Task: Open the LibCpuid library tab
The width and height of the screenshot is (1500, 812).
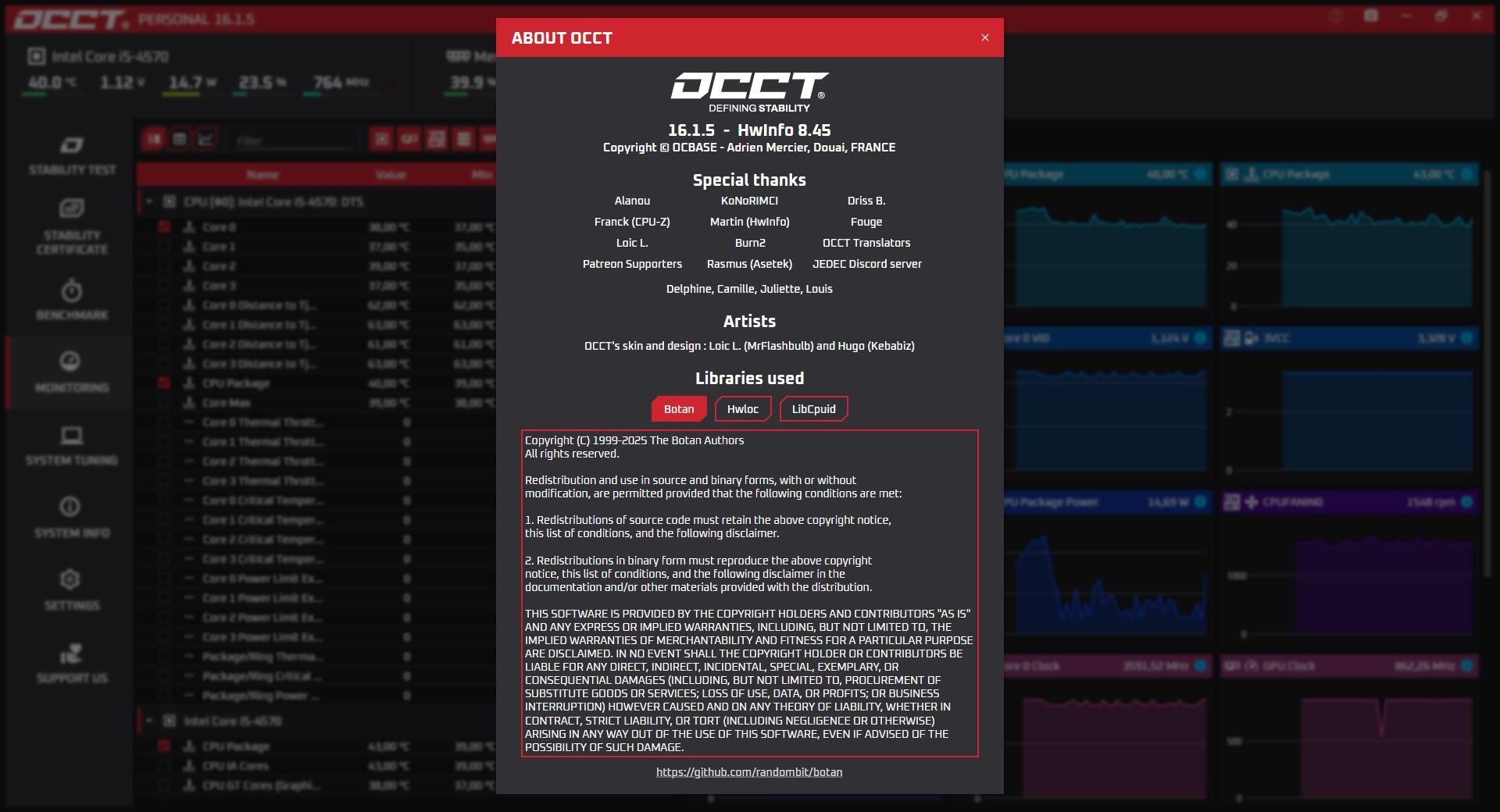Action: click(x=813, y=409)
